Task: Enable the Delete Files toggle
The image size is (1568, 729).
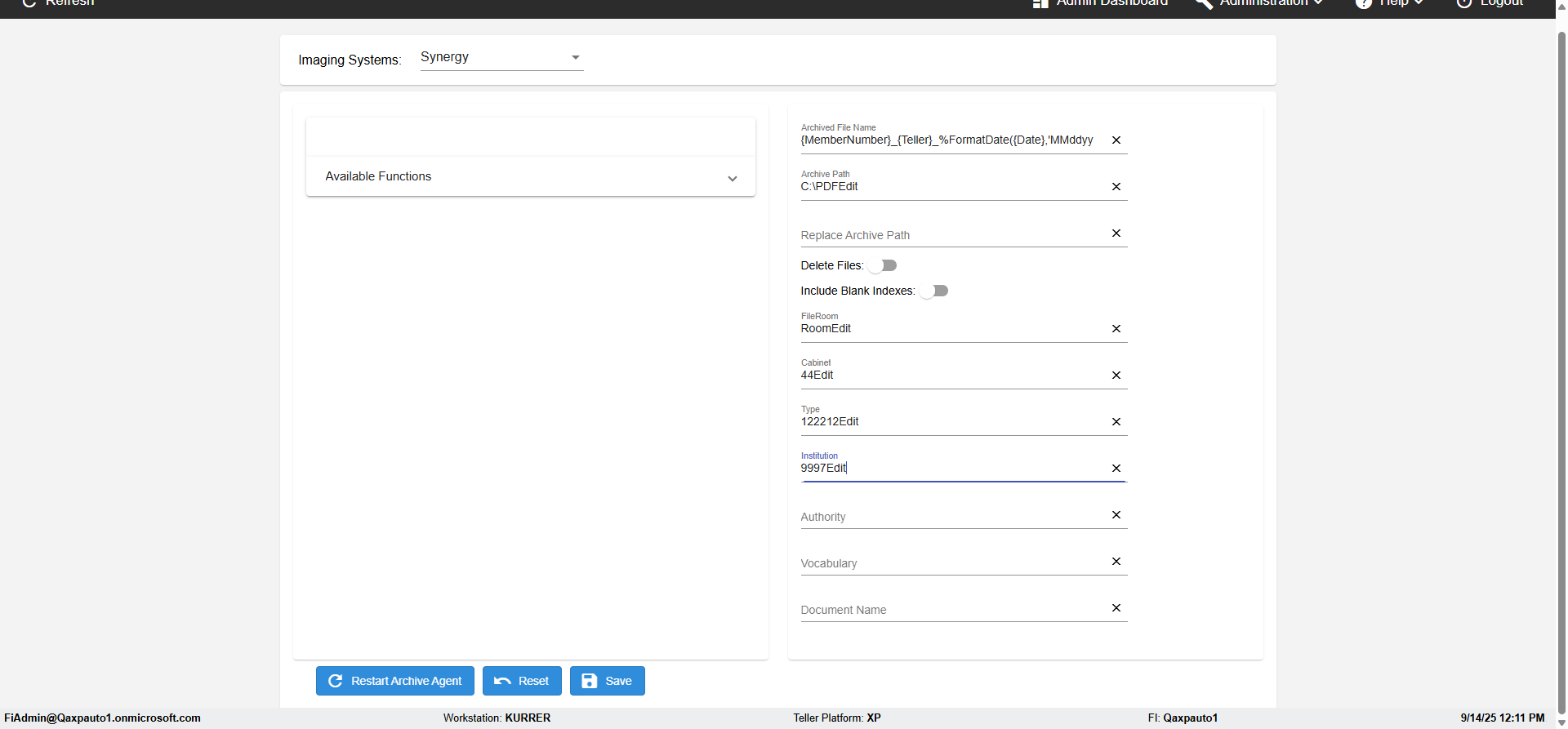Action: [882, 265]
